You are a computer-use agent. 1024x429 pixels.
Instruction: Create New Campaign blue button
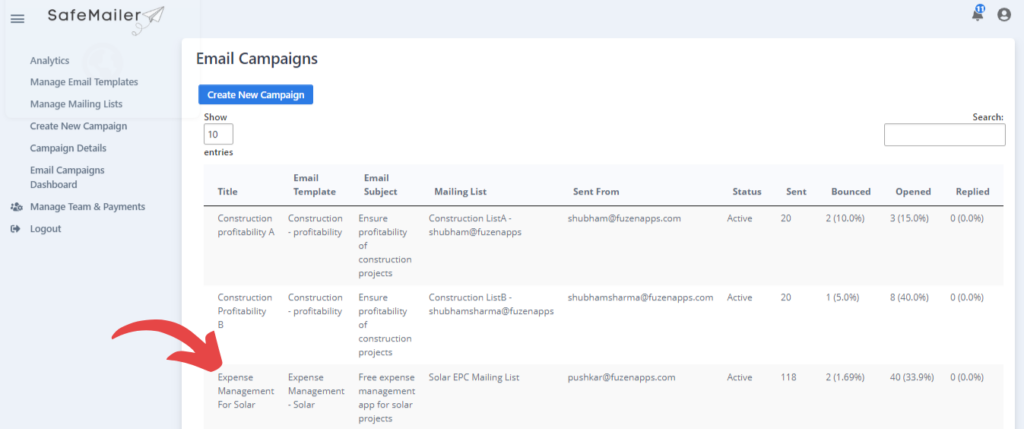tap(256, 95)
